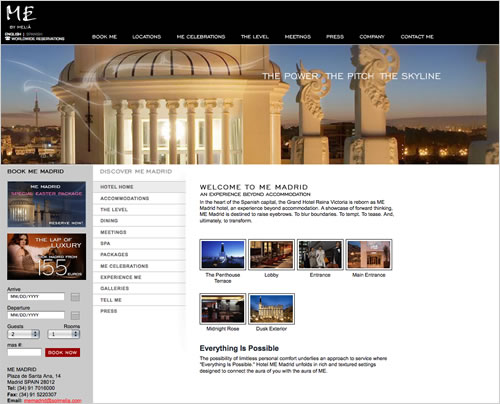Open the Rooms dropdown
Viewport: 500px width, 404px height.
coord(64,334)
